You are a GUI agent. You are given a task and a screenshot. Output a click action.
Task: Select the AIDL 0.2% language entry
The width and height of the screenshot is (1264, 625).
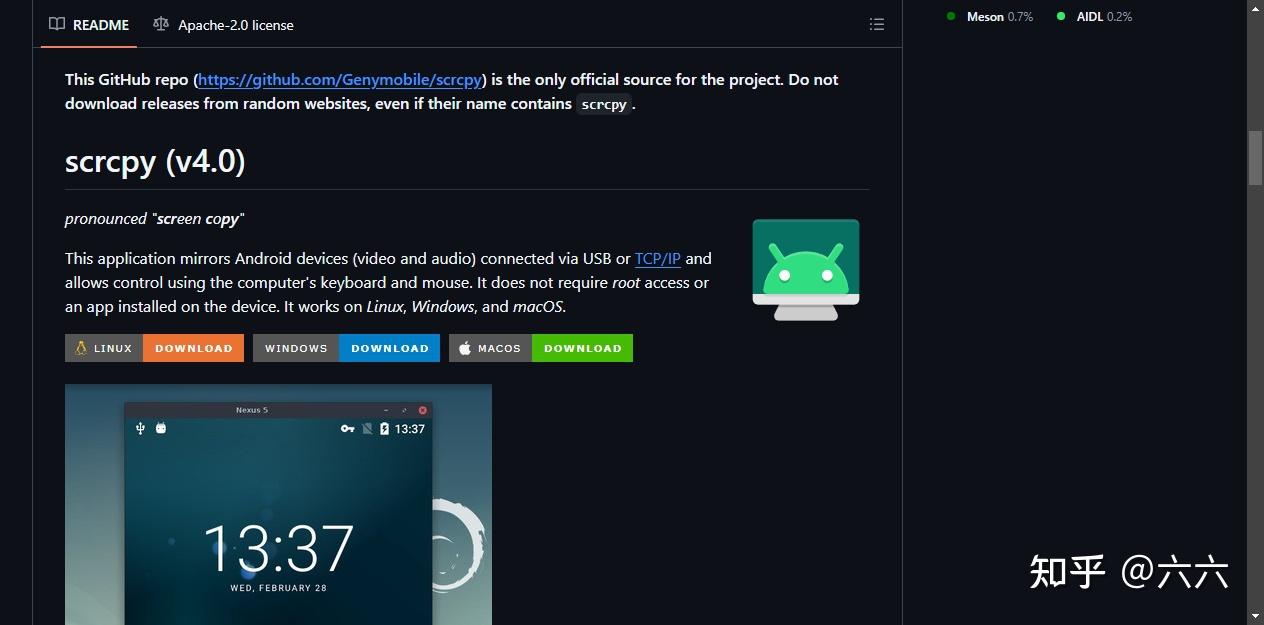[x=1095, y=17]
